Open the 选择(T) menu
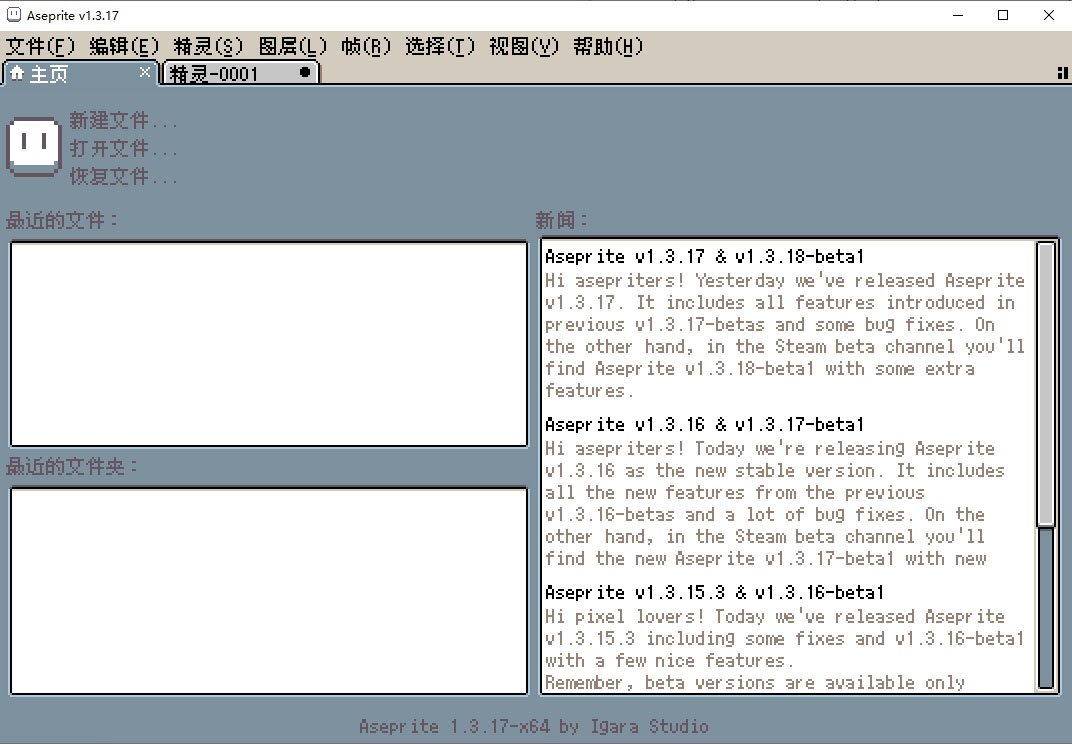This screenshot has height=744, width=1072. [x=440, y=46]
